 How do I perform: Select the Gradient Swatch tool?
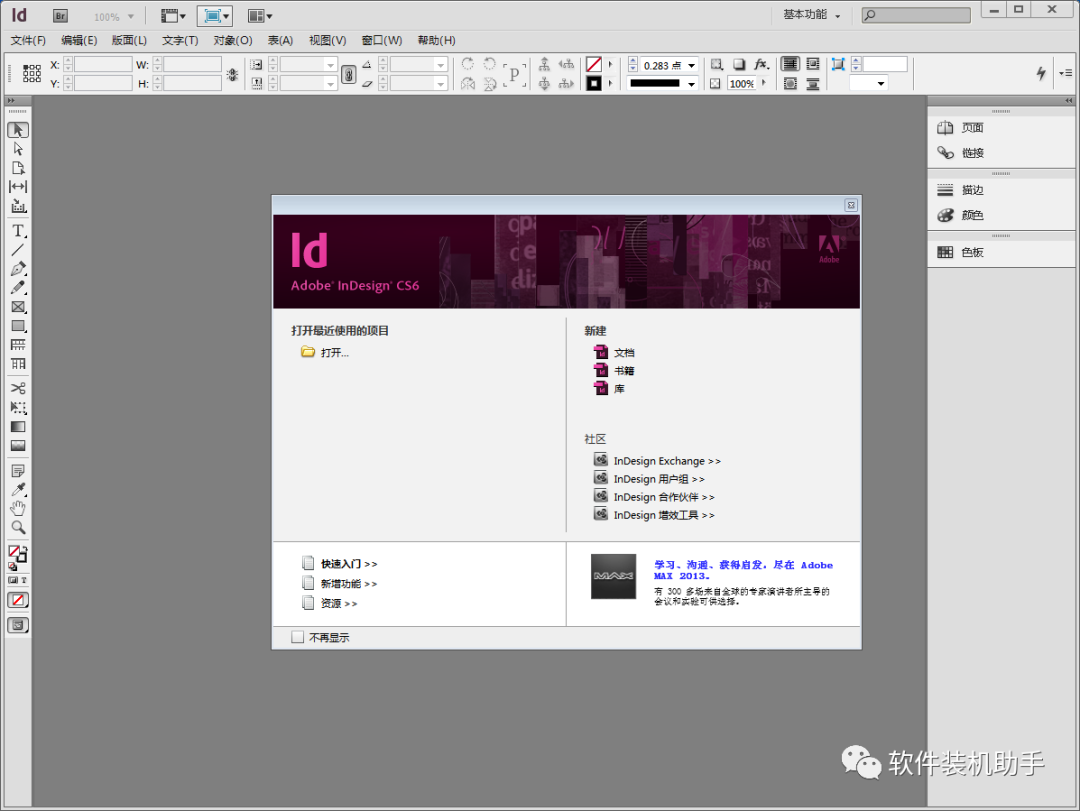18,427
